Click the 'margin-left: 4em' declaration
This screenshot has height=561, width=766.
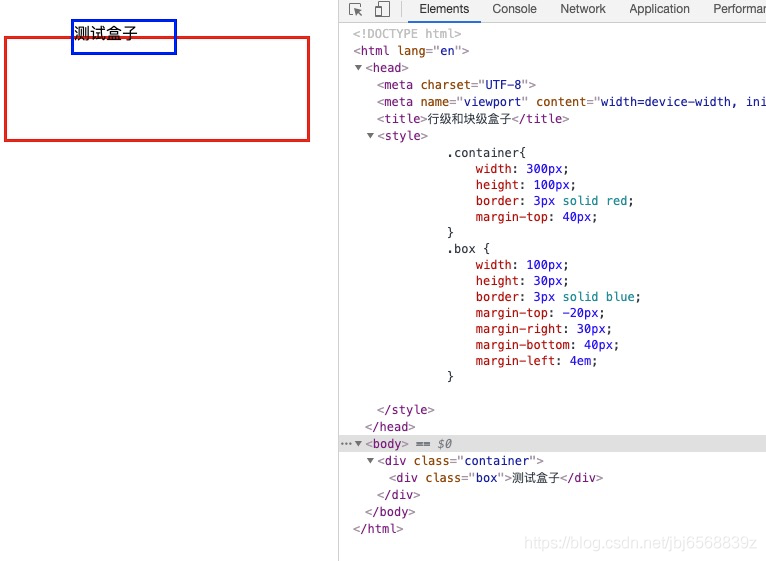536,361
